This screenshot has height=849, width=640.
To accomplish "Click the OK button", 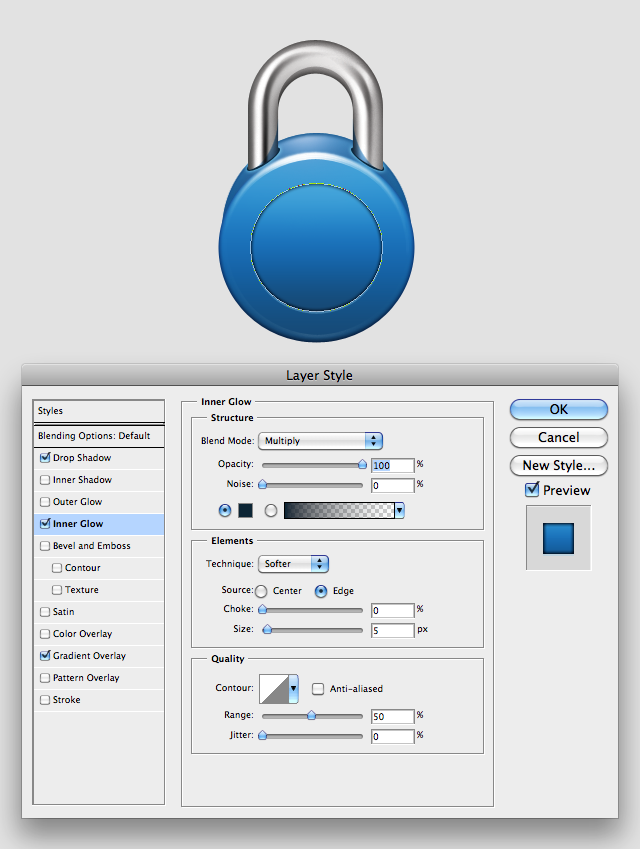I will (559, 409).
